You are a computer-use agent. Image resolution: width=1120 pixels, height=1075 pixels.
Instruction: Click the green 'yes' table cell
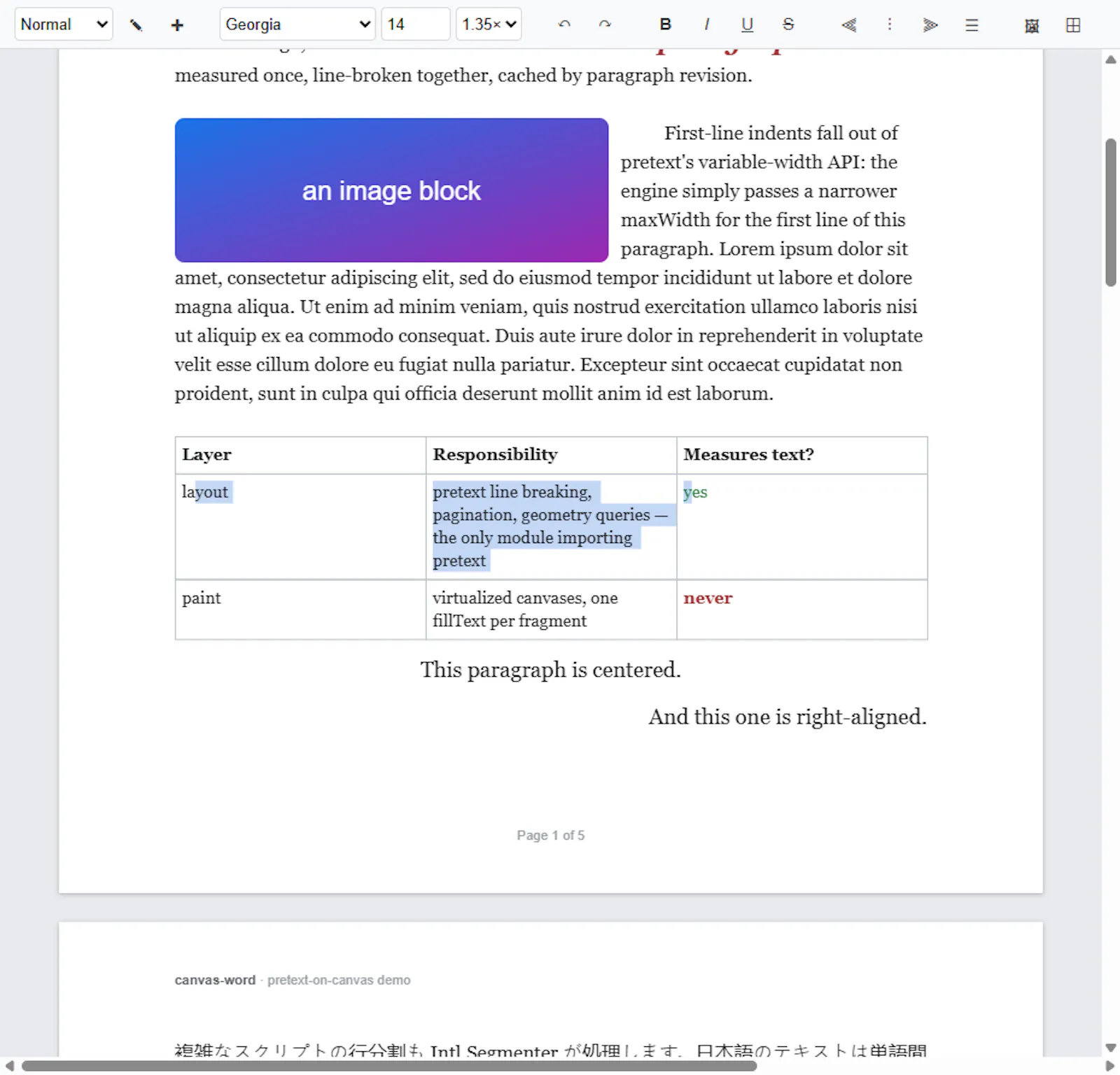(802, 526)
